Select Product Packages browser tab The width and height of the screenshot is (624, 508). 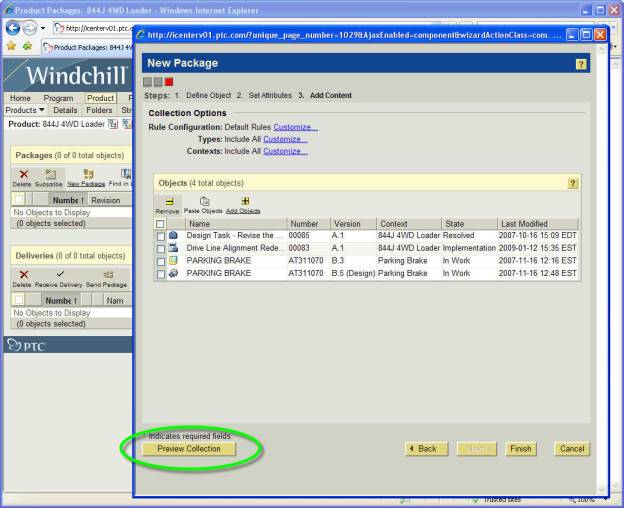87,47
